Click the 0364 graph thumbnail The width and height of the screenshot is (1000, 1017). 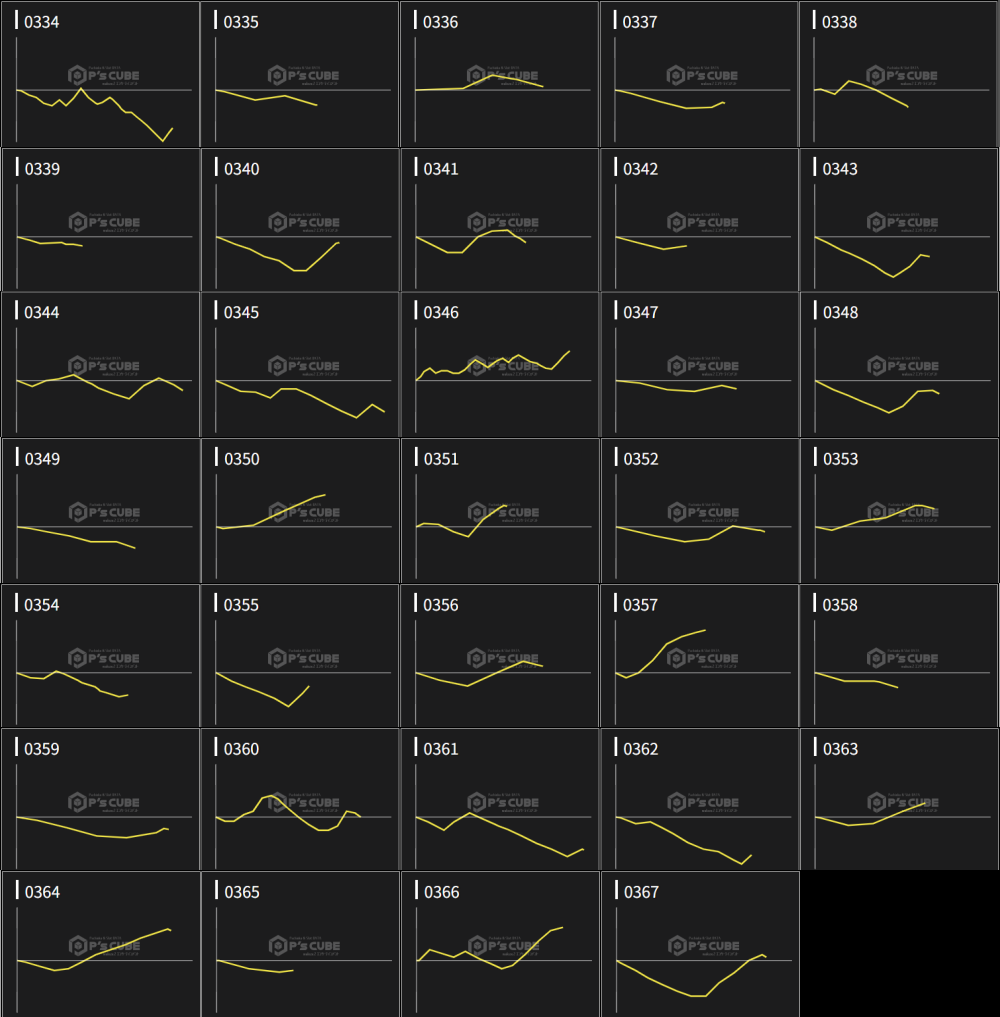click(x=100, y=944)
